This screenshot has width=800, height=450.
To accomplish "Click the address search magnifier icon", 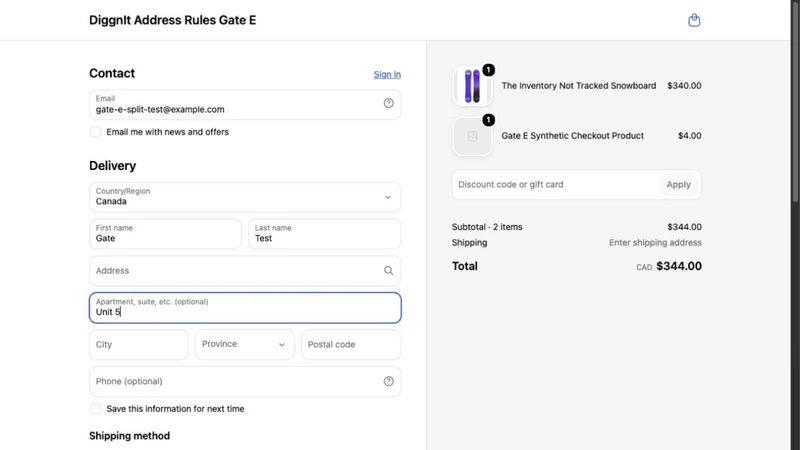I will click(x=388, y=270).
